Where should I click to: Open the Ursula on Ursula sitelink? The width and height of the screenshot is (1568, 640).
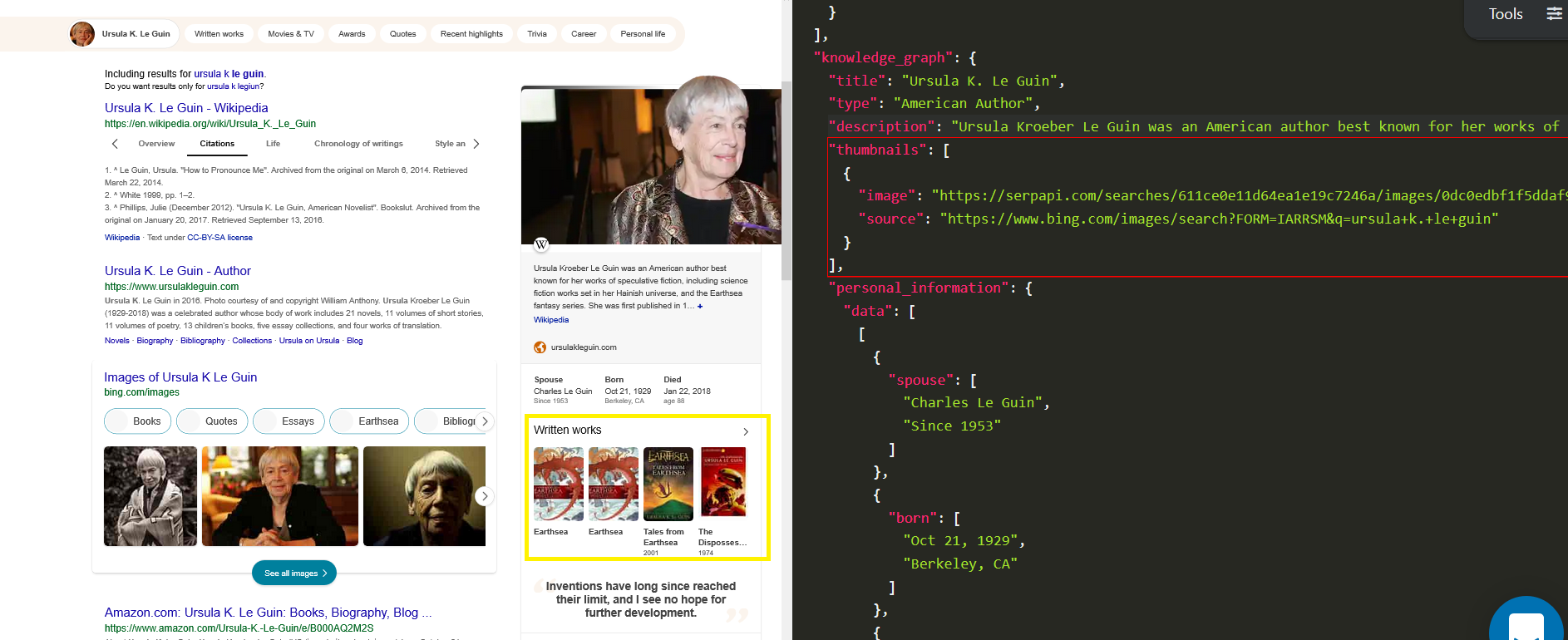pyautogui.click(x=309, y=341)
